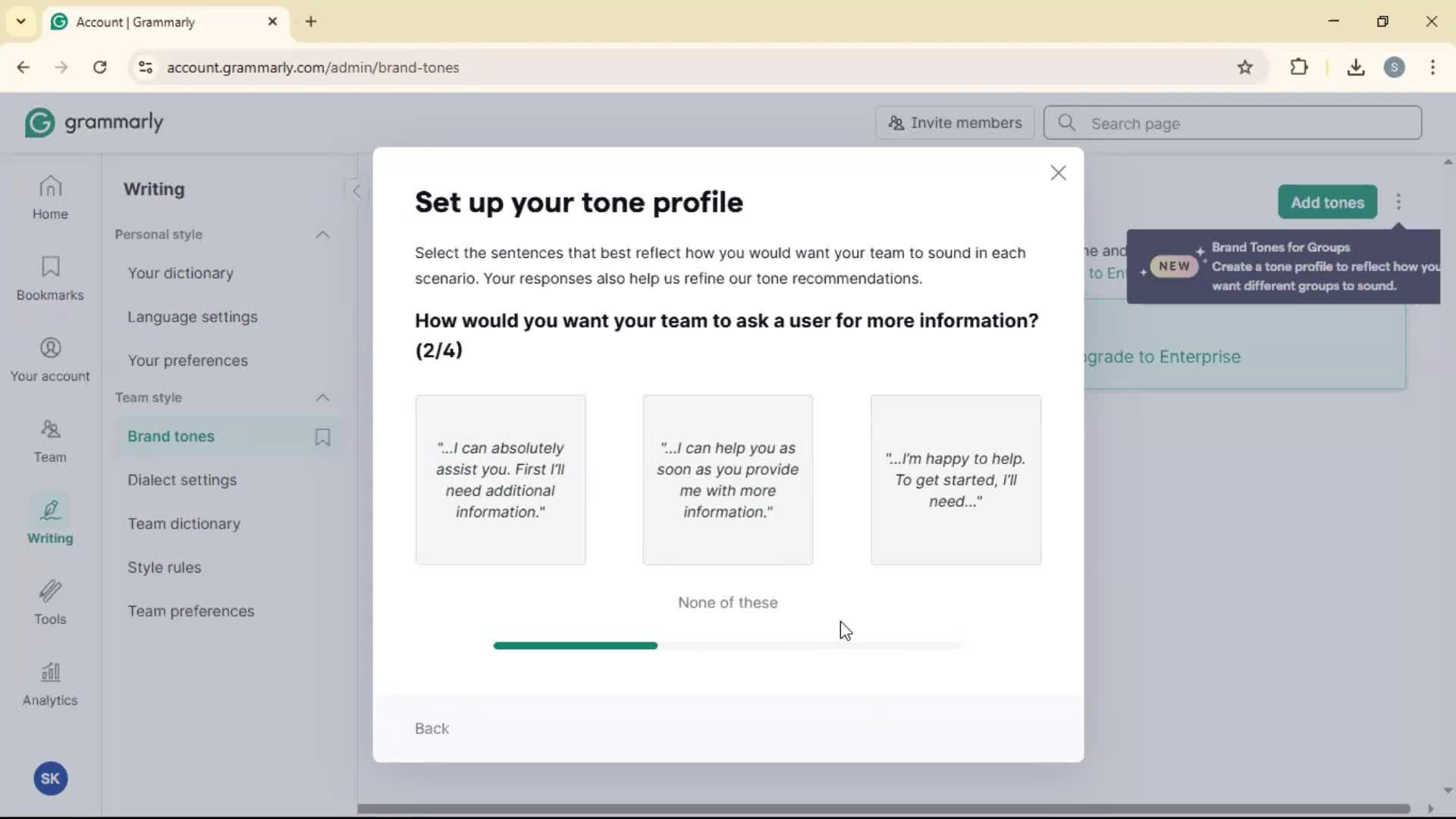Screen dimensions: 1456x819
Task: Collapse the Writing side panel
Action: (356, 190)
